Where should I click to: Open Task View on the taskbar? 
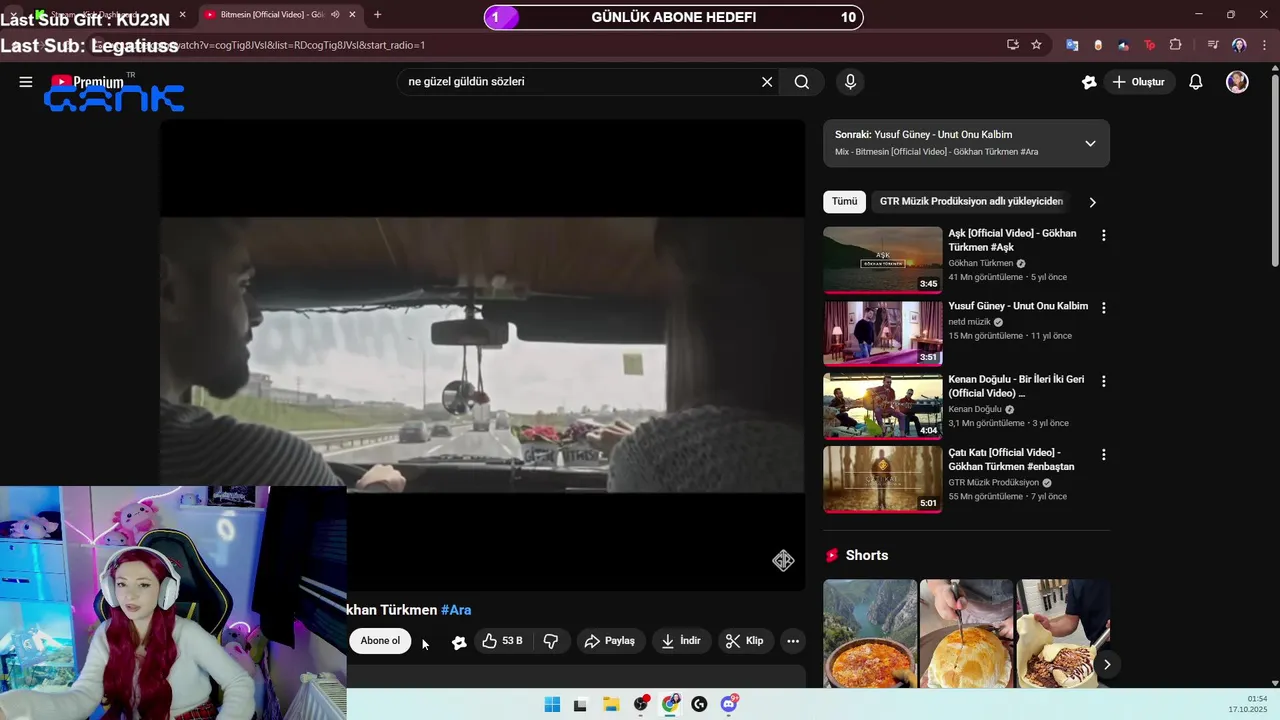(580, 704)
